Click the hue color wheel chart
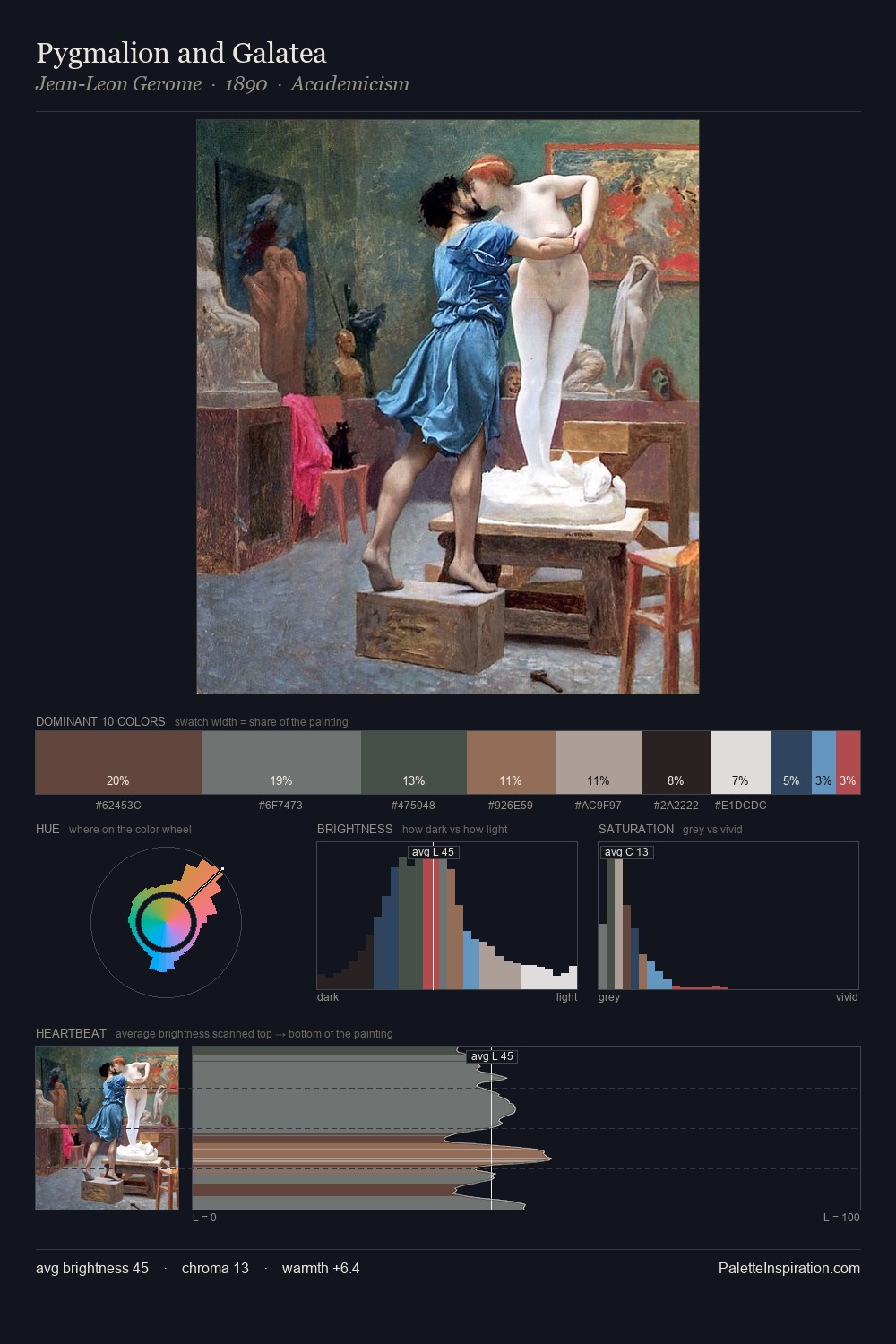Image resolution: width=896 pixels, height=1344 pixels. [166, 922]
